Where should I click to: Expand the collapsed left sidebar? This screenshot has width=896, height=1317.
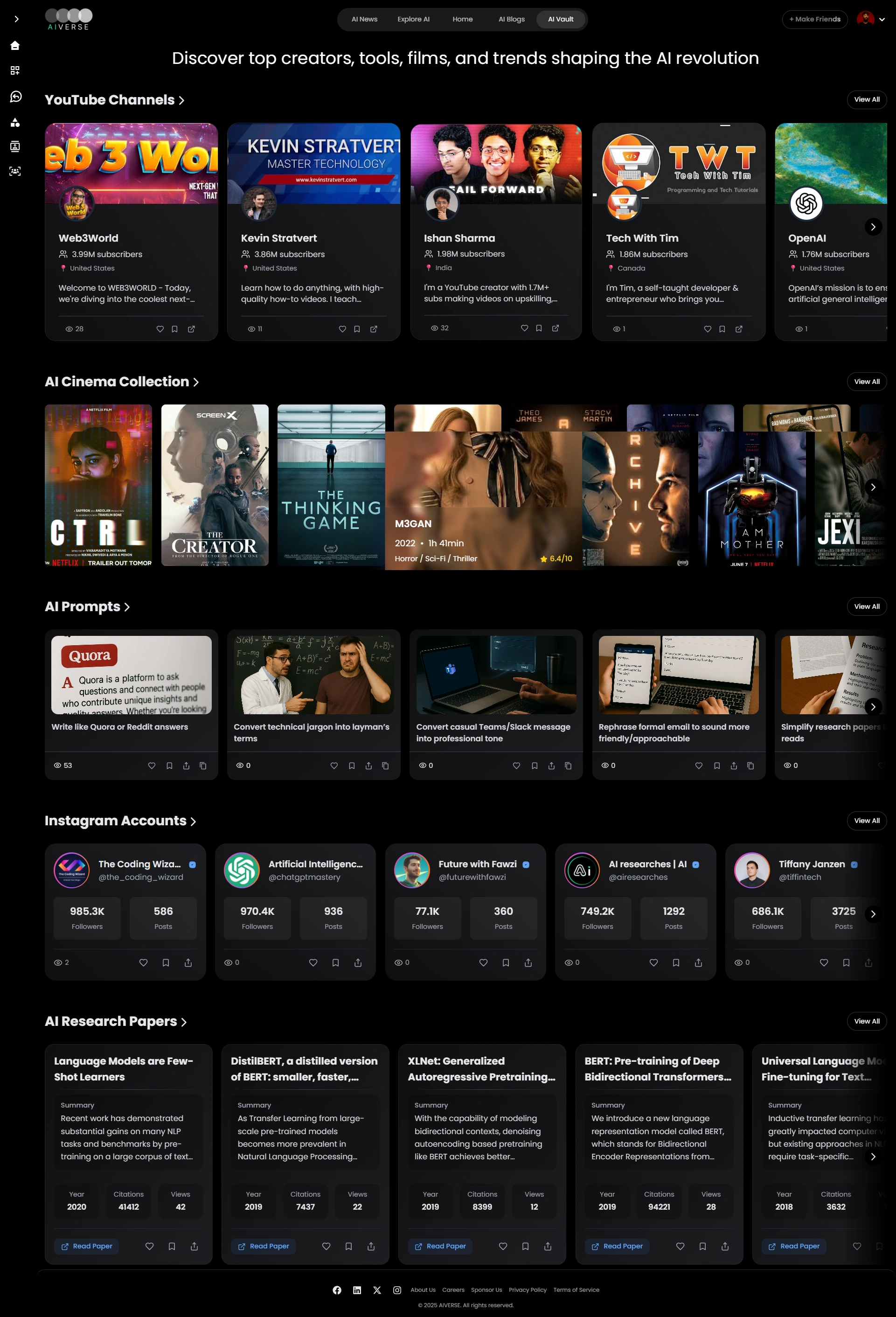[16, 19]
